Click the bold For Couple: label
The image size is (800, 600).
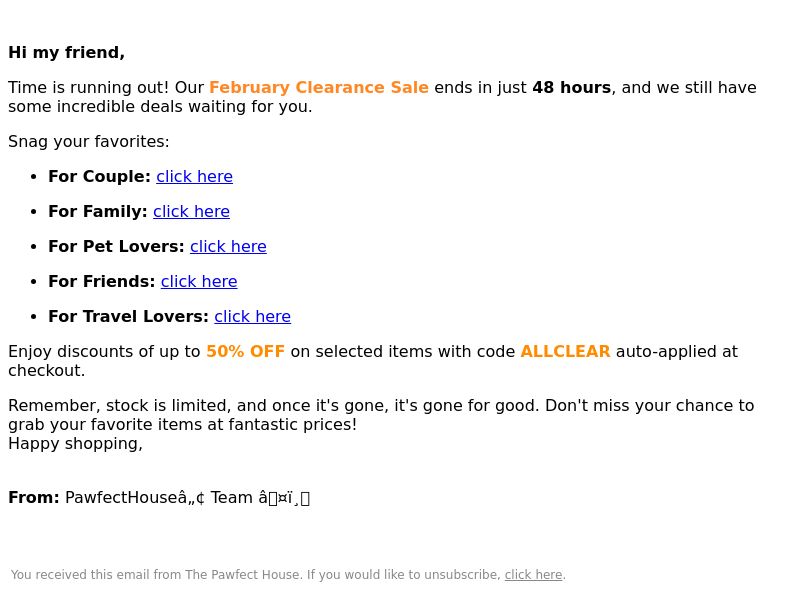tap(99, 177)
